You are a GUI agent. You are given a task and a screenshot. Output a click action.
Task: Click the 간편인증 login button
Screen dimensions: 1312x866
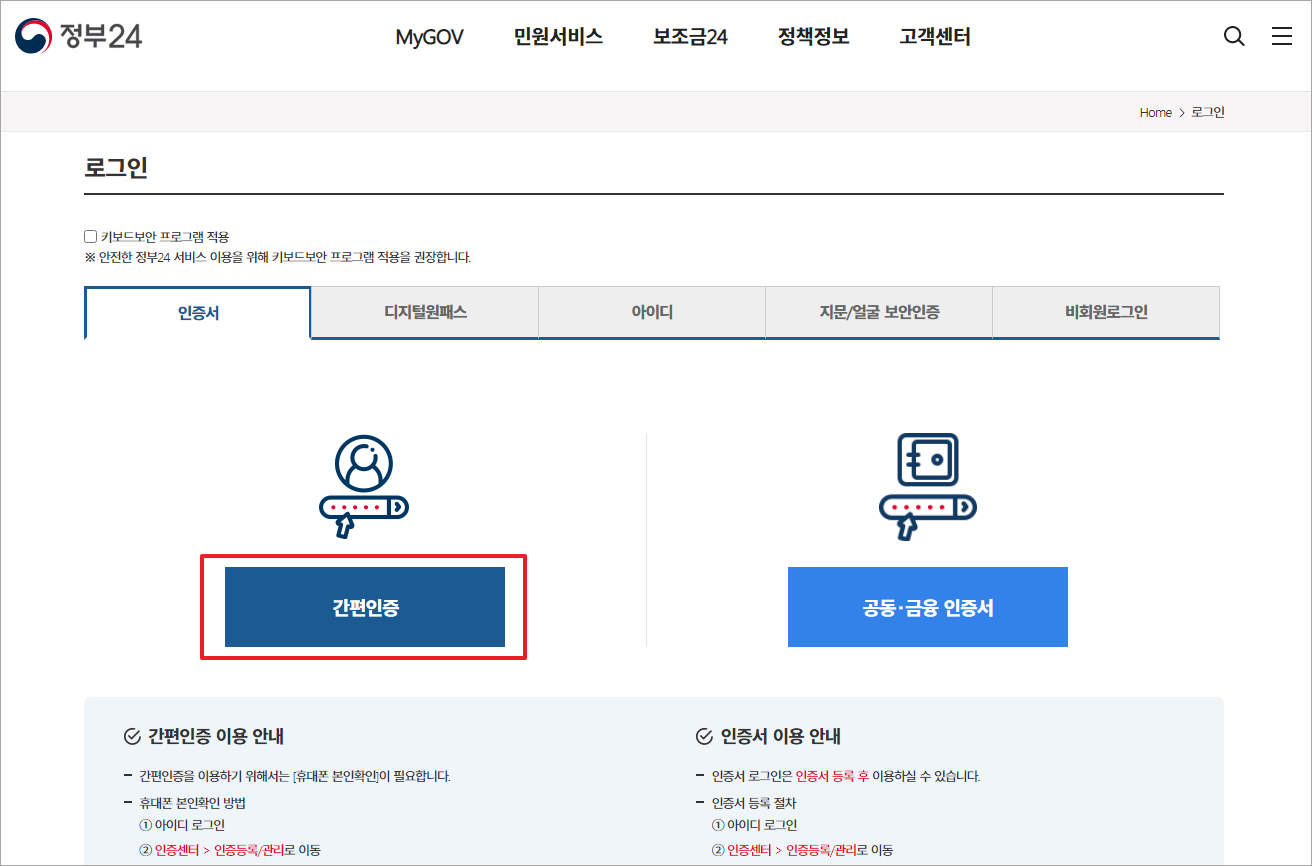pos(364,606)
